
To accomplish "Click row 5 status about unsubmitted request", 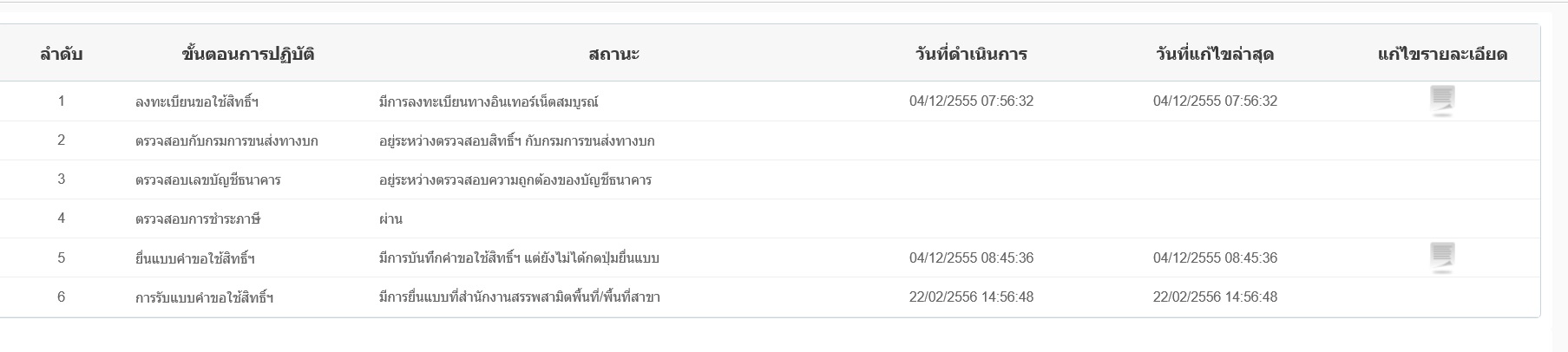I will (519, 258).
